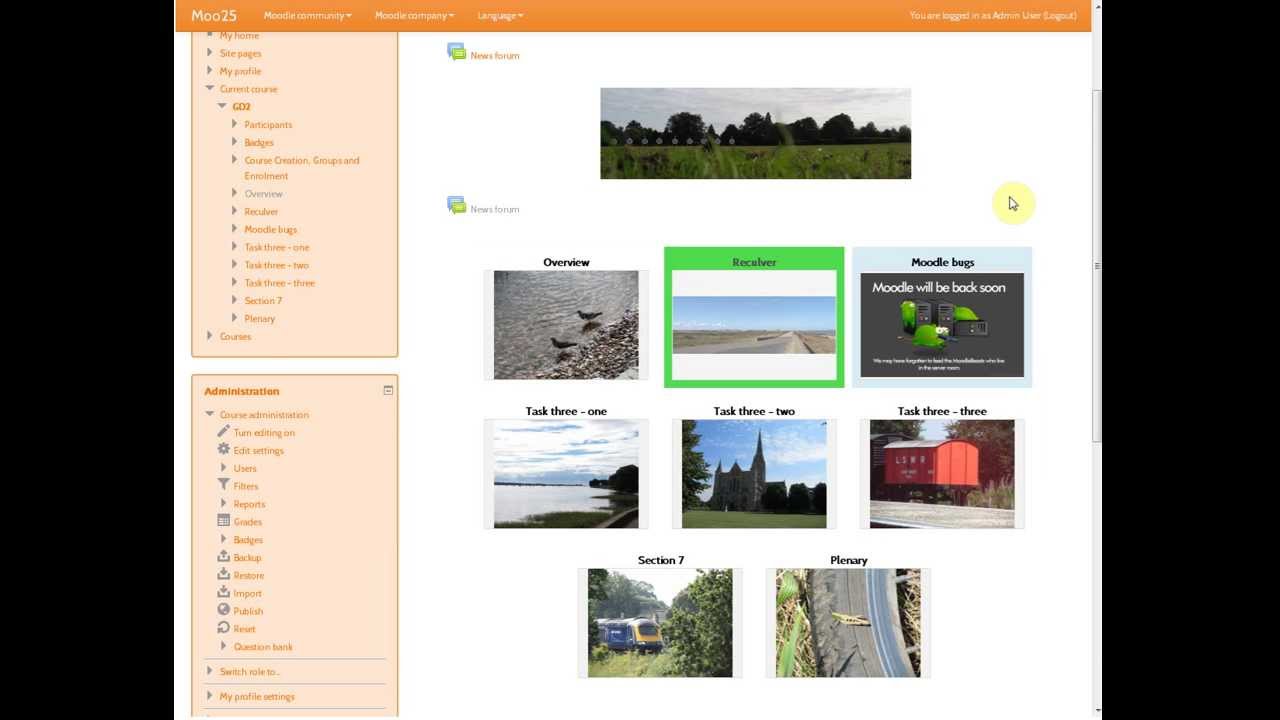Click the Grades table icon
The image size is (1280, 720).
(224, 521)
